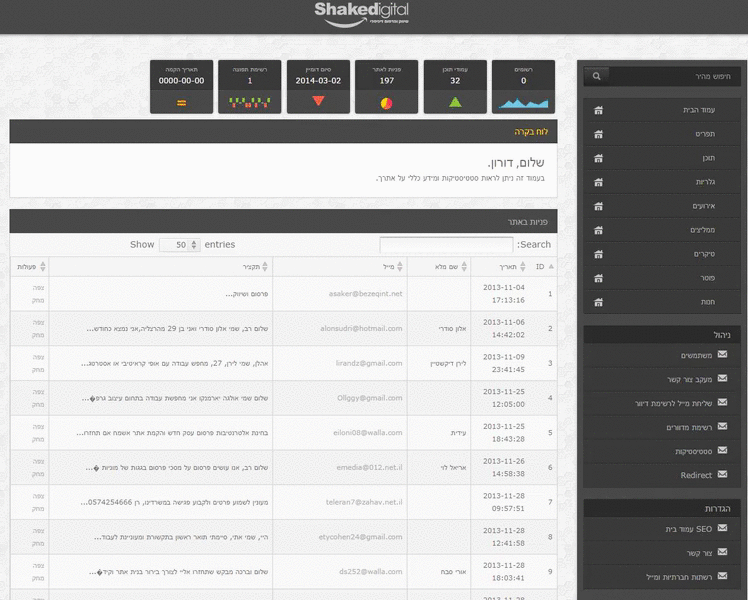Click email Ollggy@gmail.com in the table

[370, 398]
